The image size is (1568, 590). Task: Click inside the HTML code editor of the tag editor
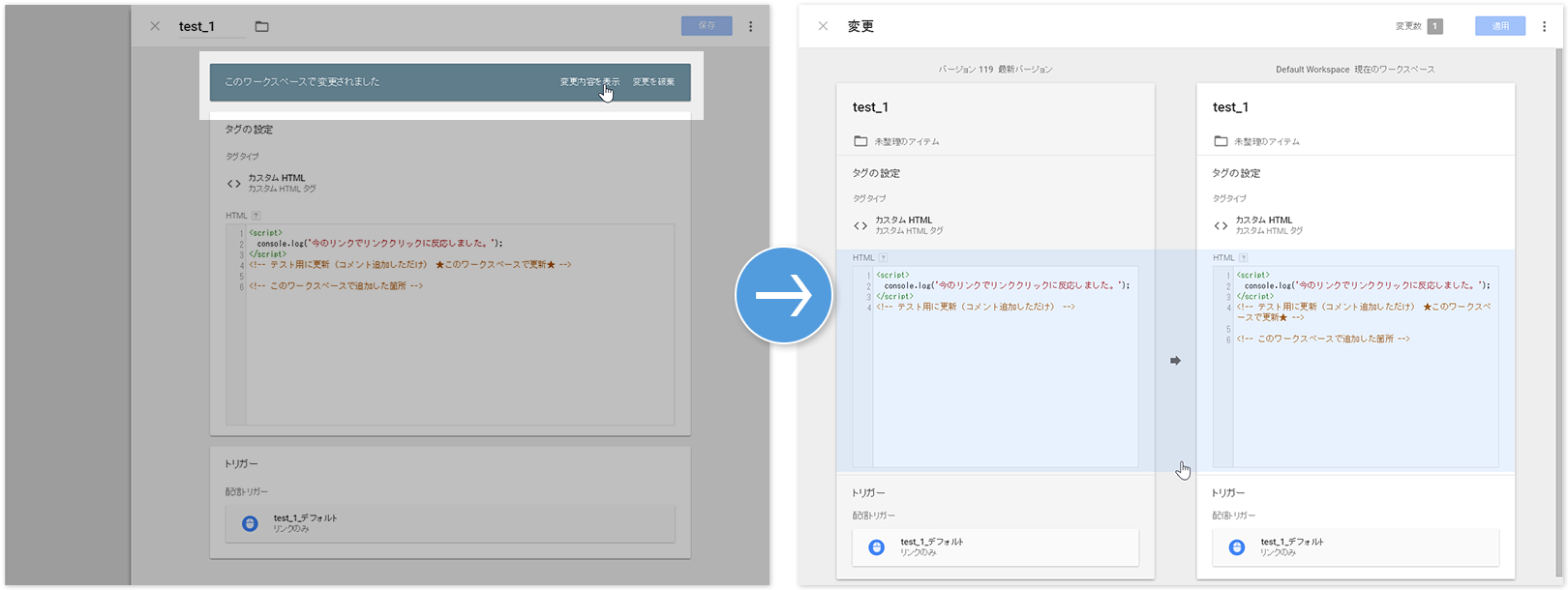(450, 325)
